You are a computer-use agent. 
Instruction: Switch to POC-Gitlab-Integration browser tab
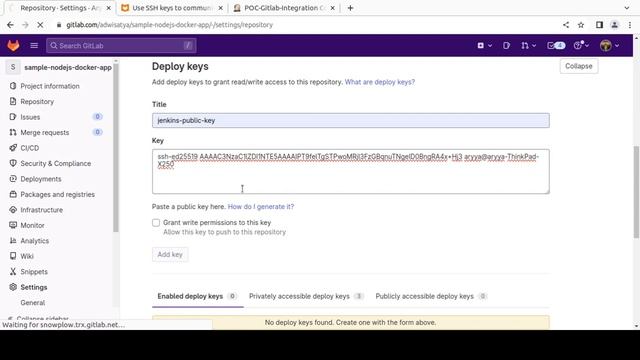(x=284, y=8)
